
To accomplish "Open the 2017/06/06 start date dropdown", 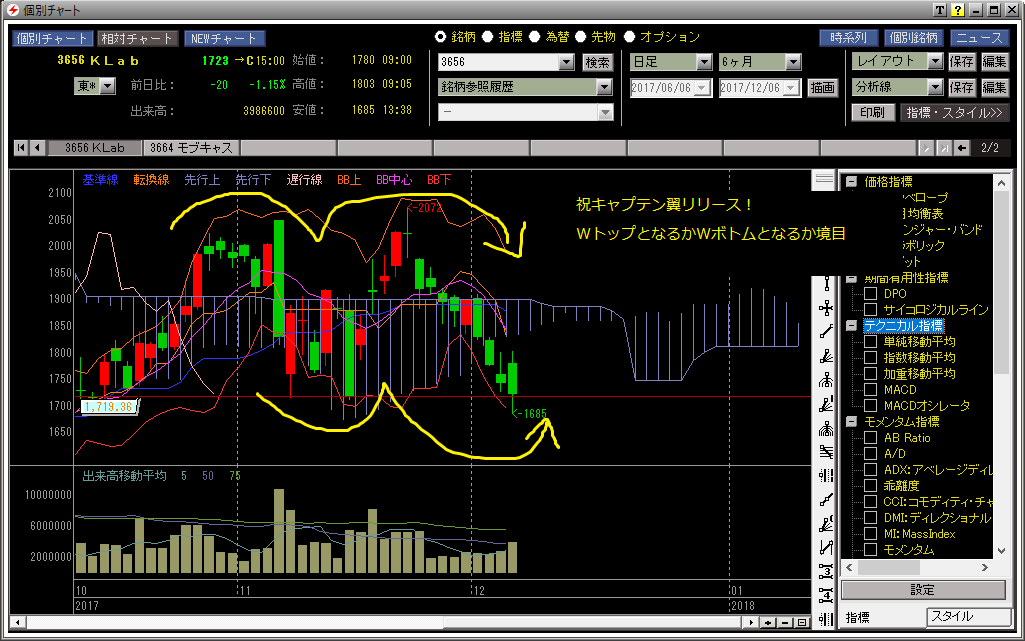I will coord(703,88).
